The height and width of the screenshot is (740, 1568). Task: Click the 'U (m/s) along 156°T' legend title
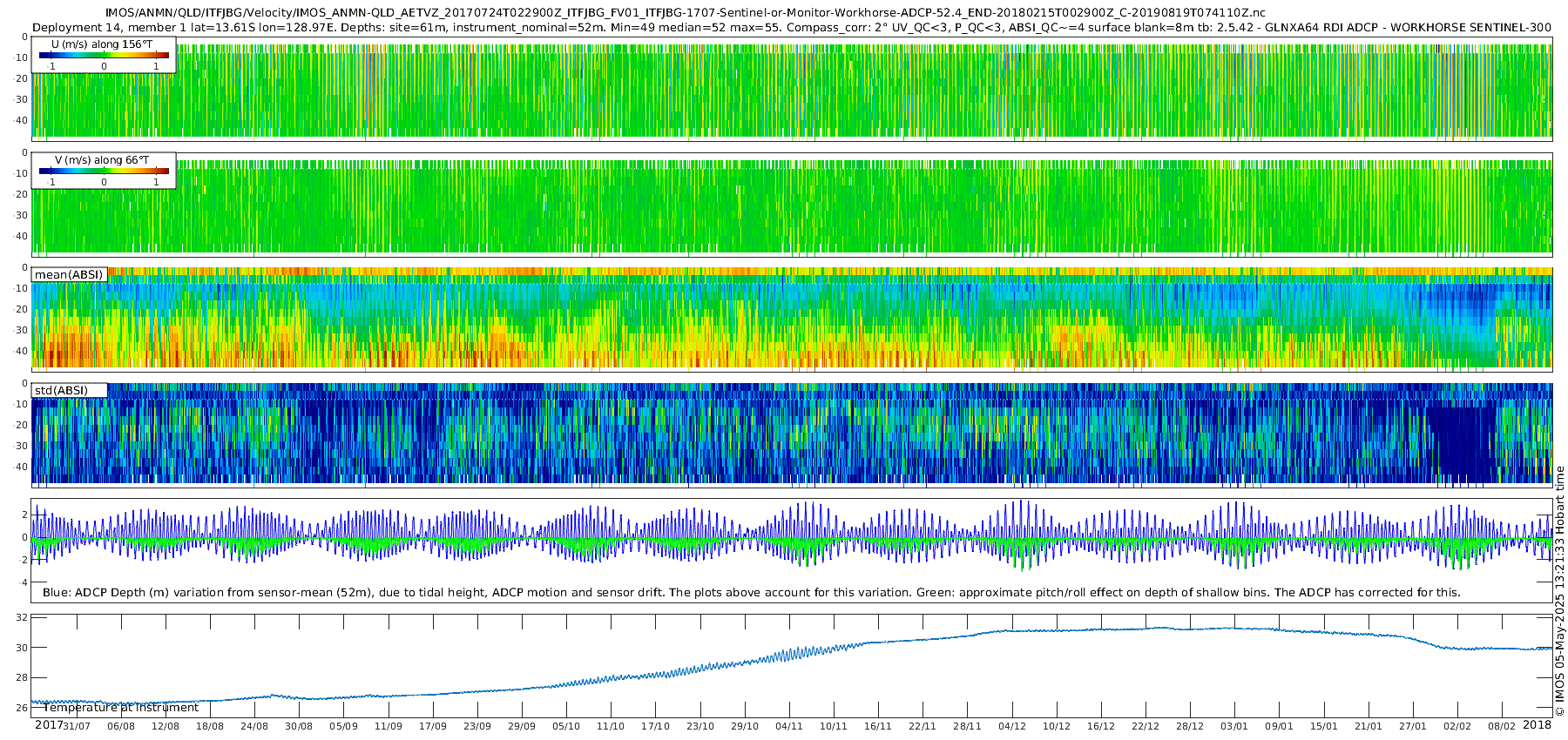(x=104, y=44)
